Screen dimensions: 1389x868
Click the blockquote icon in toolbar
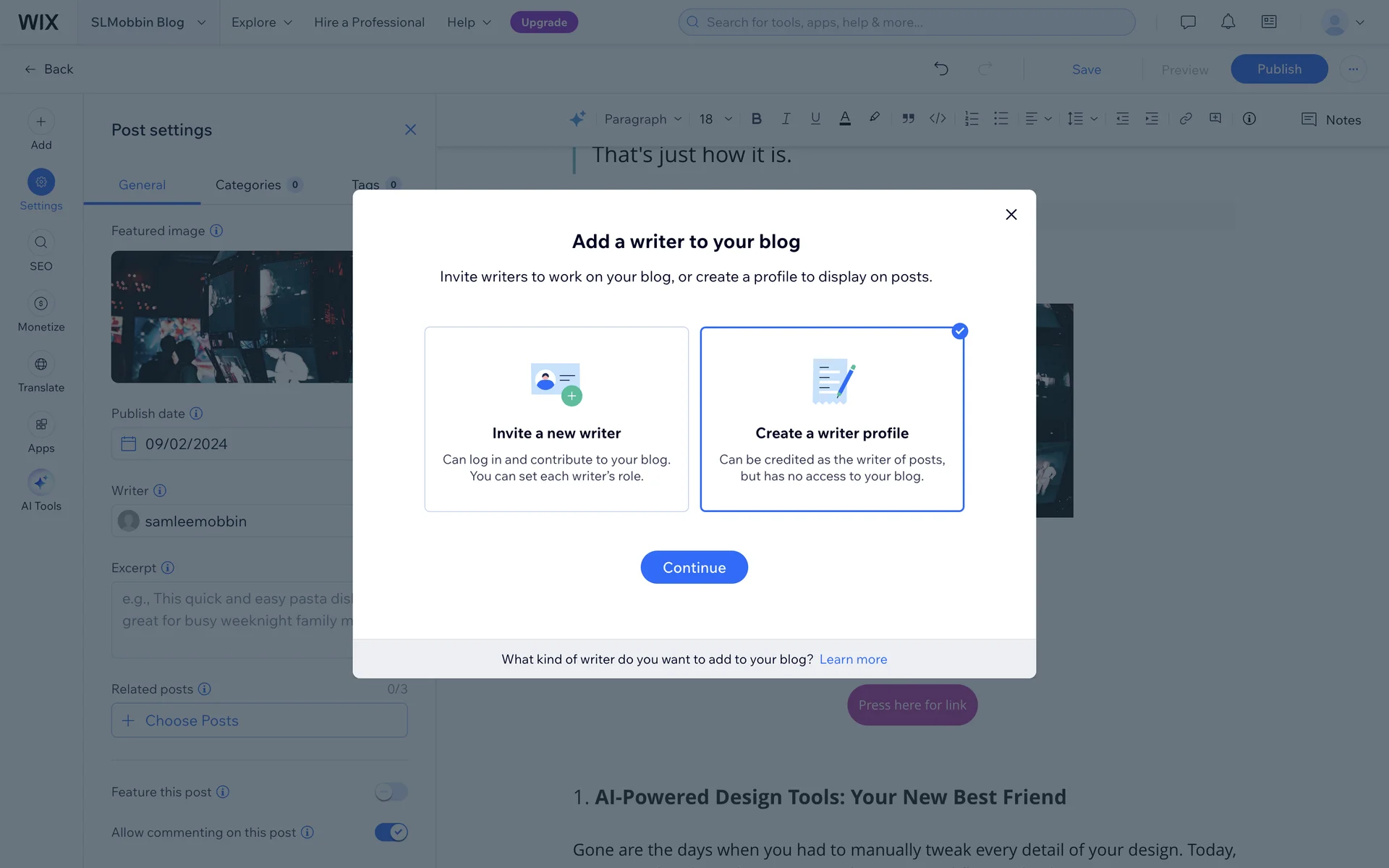pyautogui.click(x=908, y=119)
